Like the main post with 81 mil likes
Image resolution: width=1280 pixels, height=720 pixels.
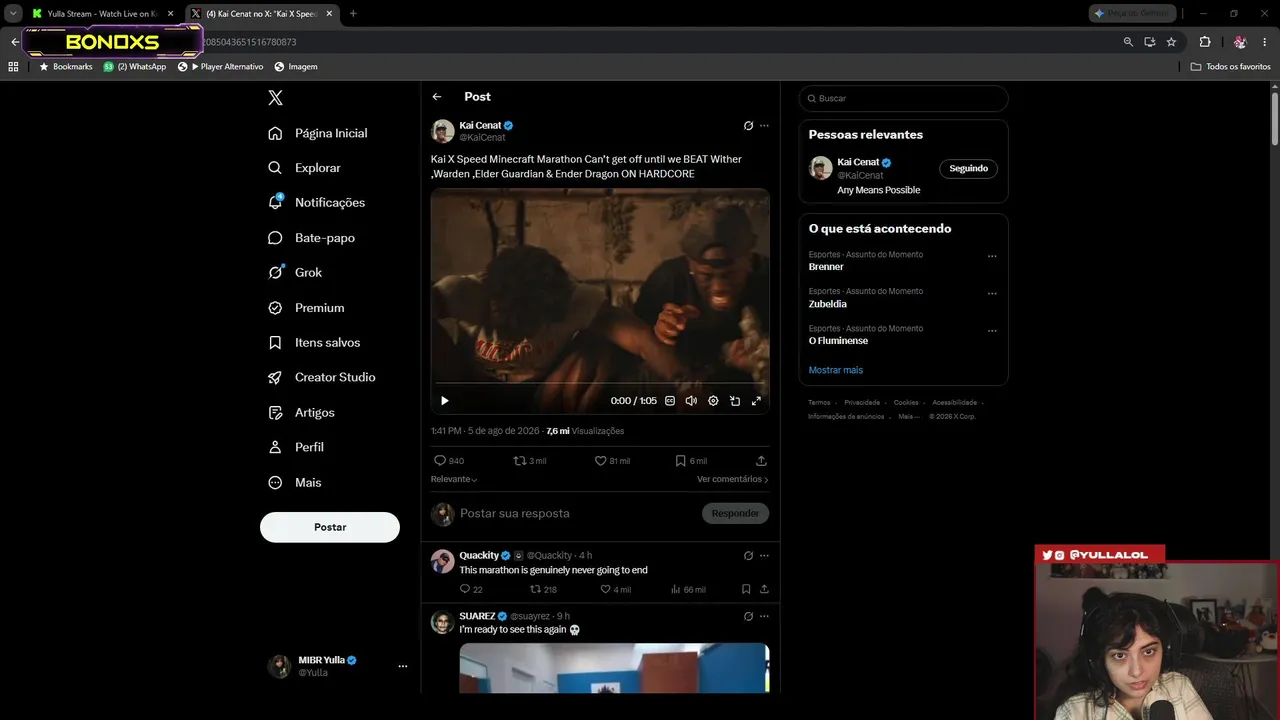pyautogui.click(x=612, y=461)
